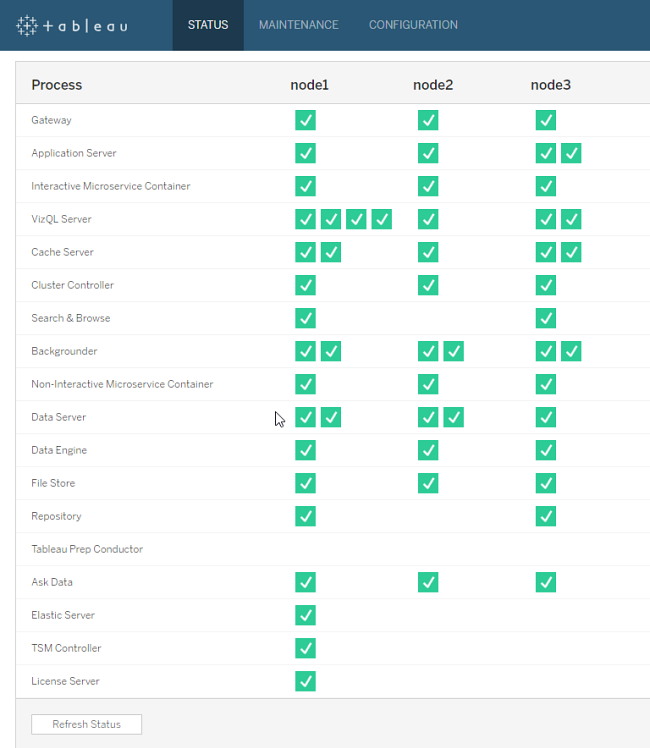650x748 pixels.
Task: Click Search & Browse status for node3
Action: pos(545,318)
